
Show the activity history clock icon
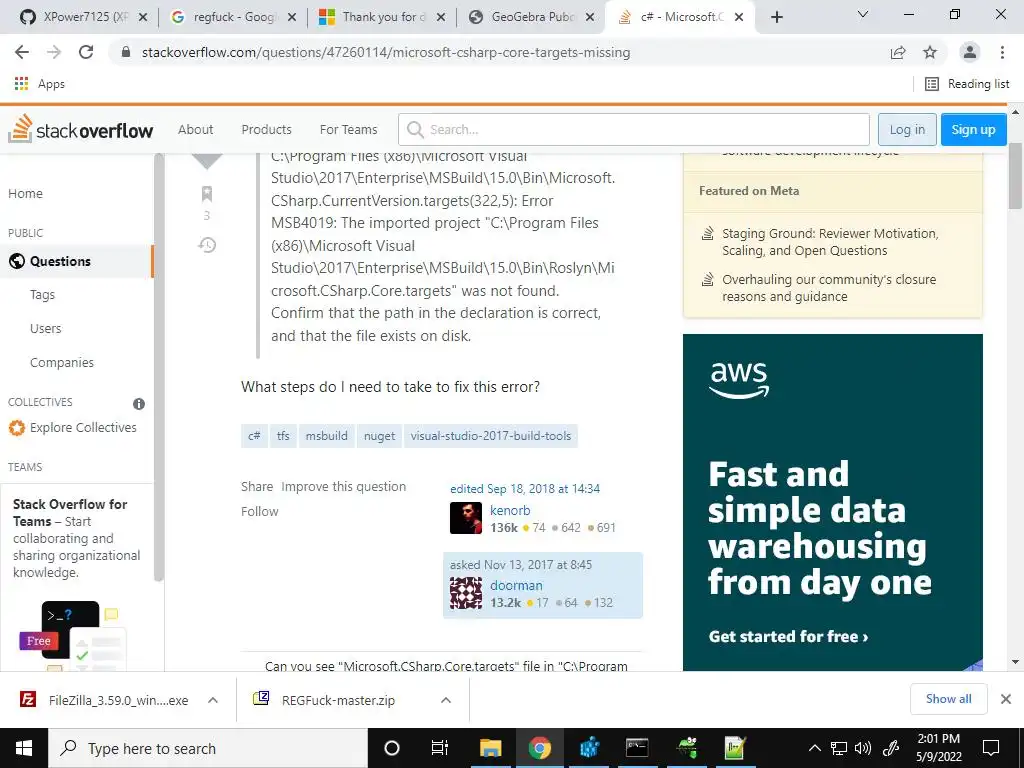[x=206, y=245]
